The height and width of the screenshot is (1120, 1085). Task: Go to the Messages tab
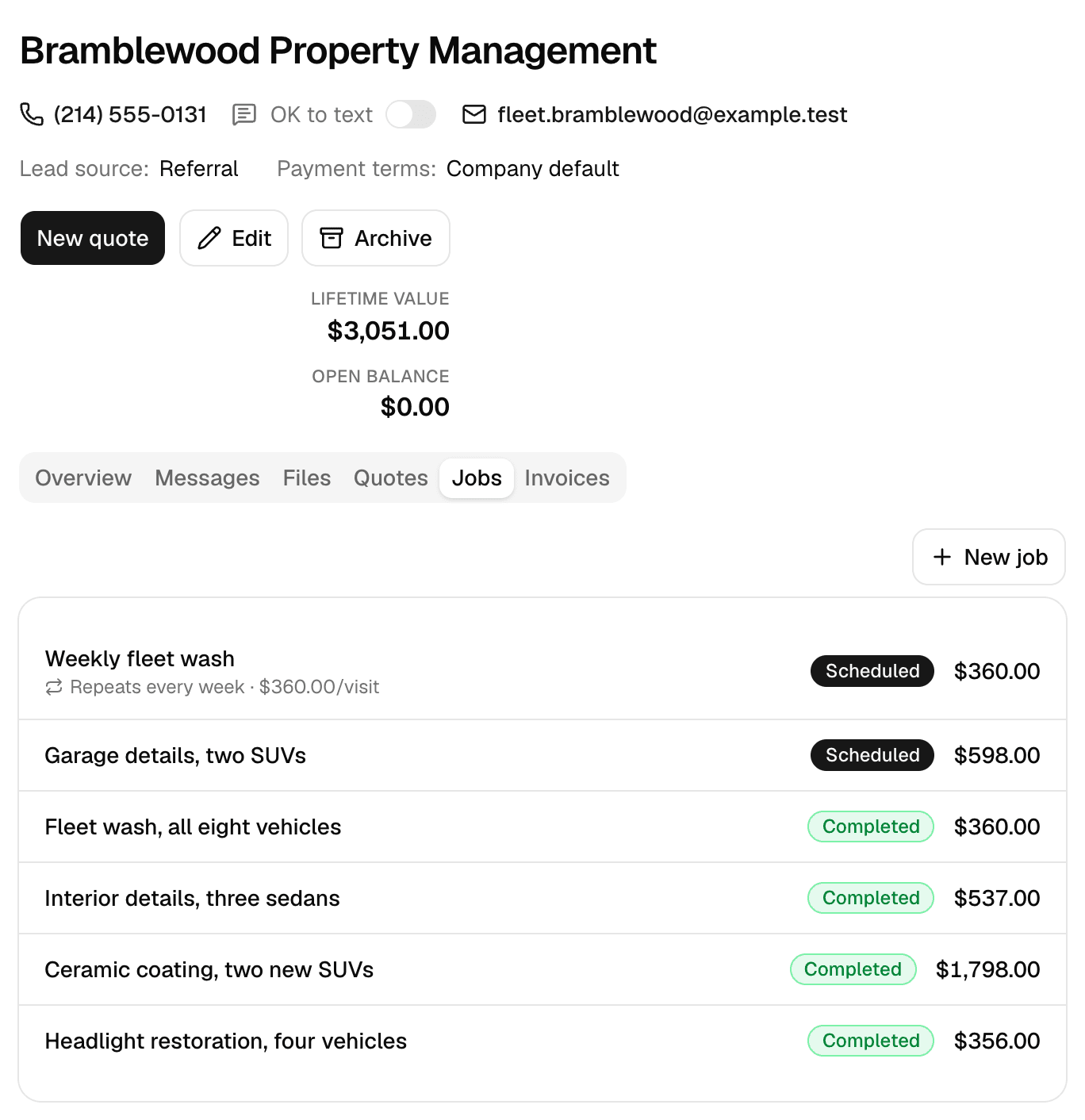(208, 478)
